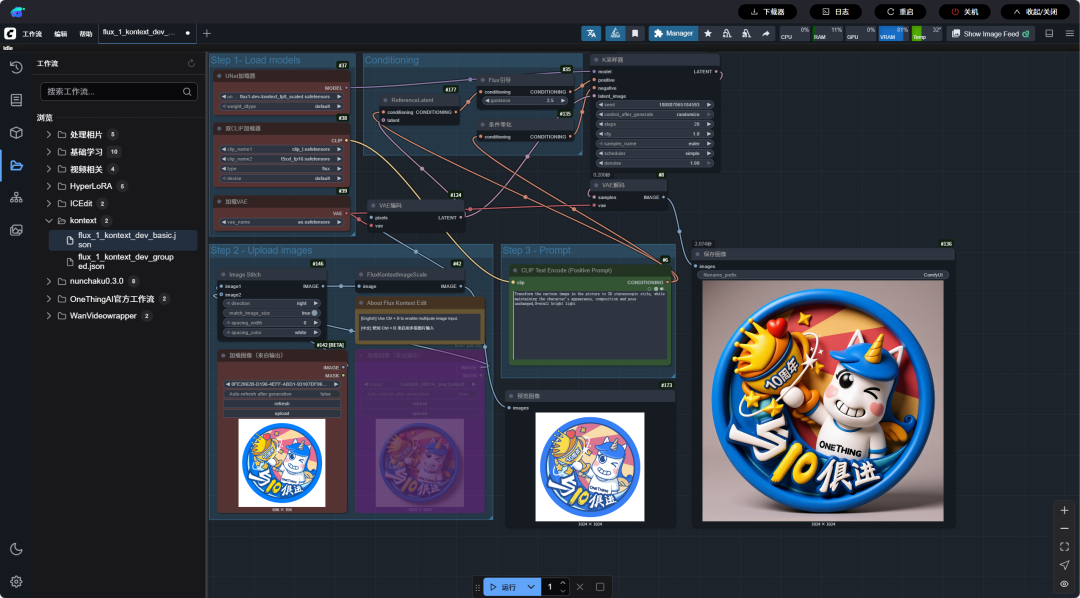Refresh the workflow list
The width and height of the screenshot is (1080, 598).
(191, 63)
